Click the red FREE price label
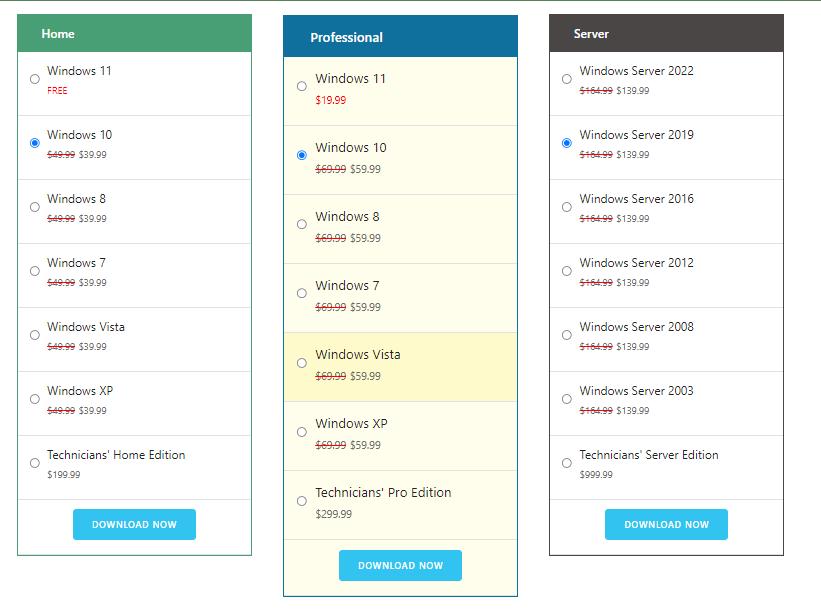This screenshot has height=616, width=821. tap(57, 91)
